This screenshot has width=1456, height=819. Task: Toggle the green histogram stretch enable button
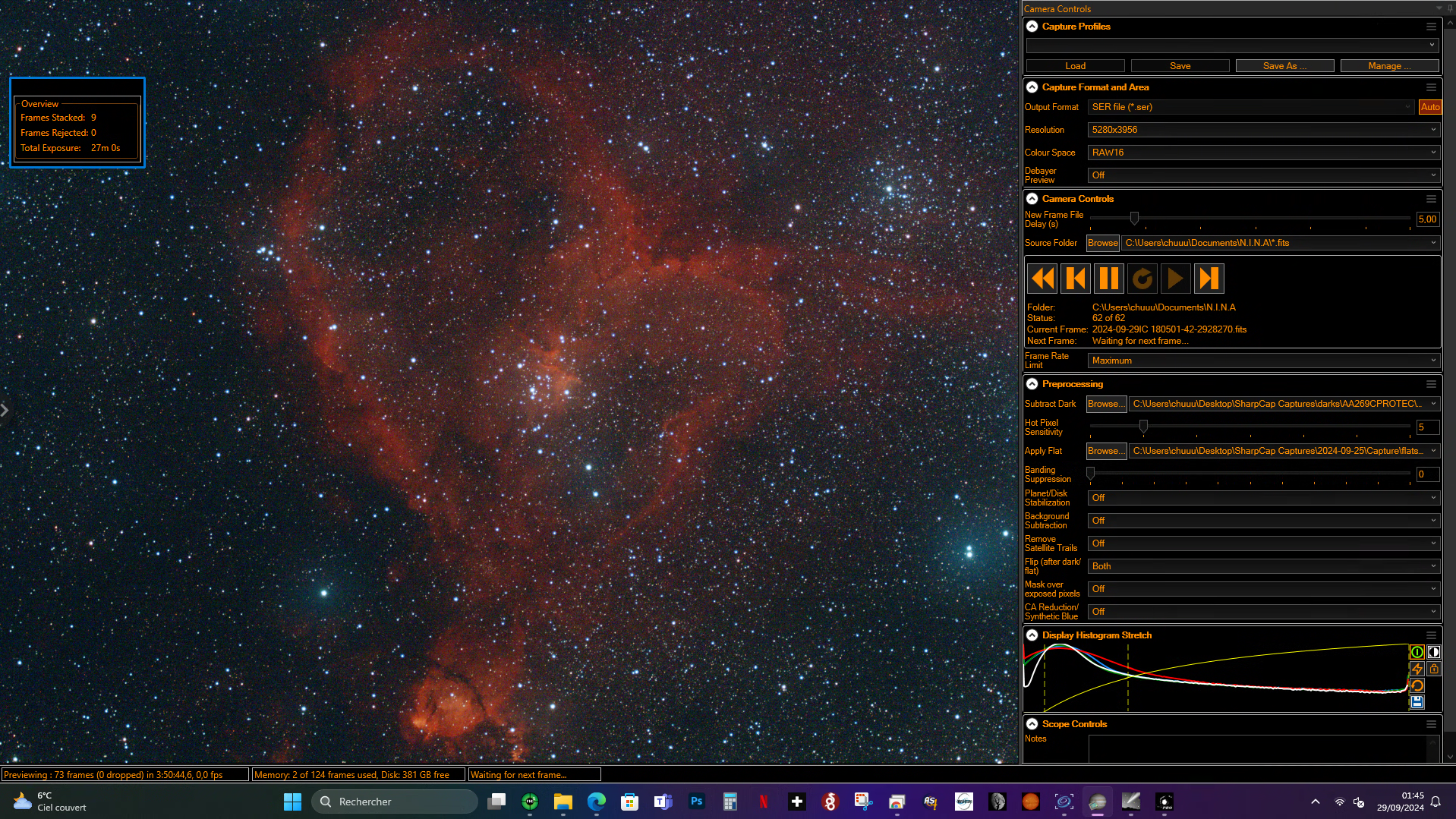click(1417, 652)
